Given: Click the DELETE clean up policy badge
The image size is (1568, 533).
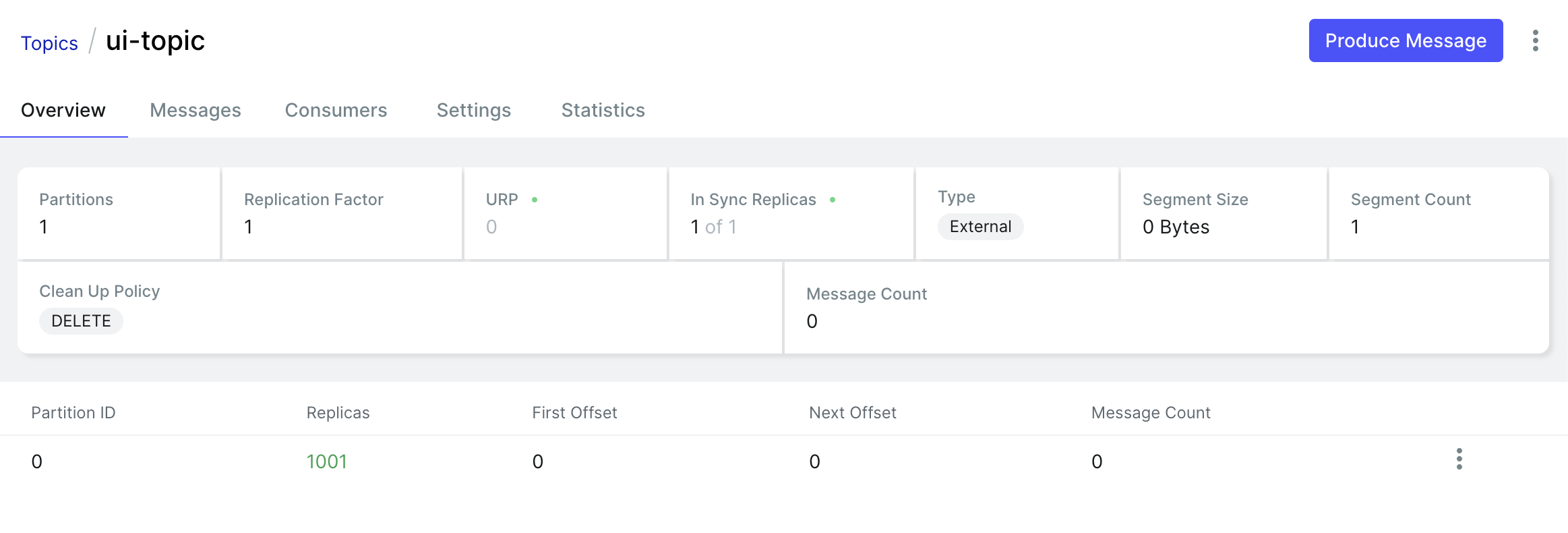Looking at the screenshot, I should pyautogui.click(x=81, y=321).
